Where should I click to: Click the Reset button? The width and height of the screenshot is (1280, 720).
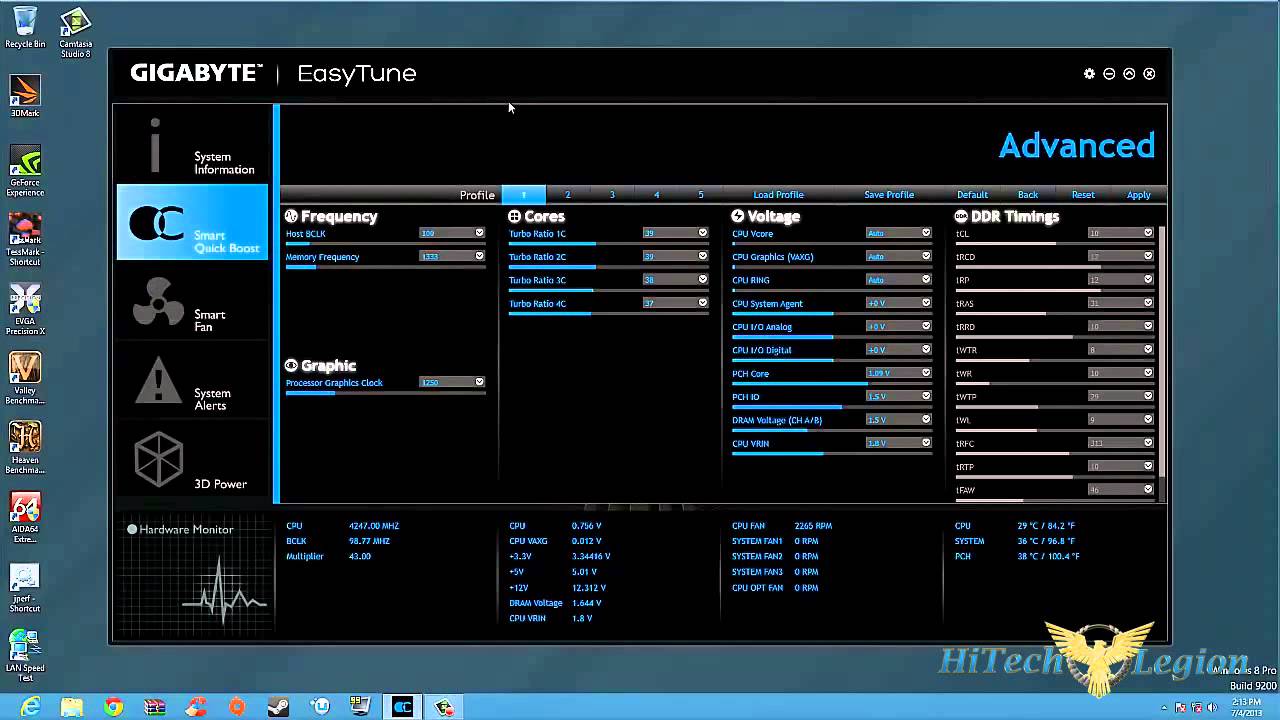pos(1083,195)
